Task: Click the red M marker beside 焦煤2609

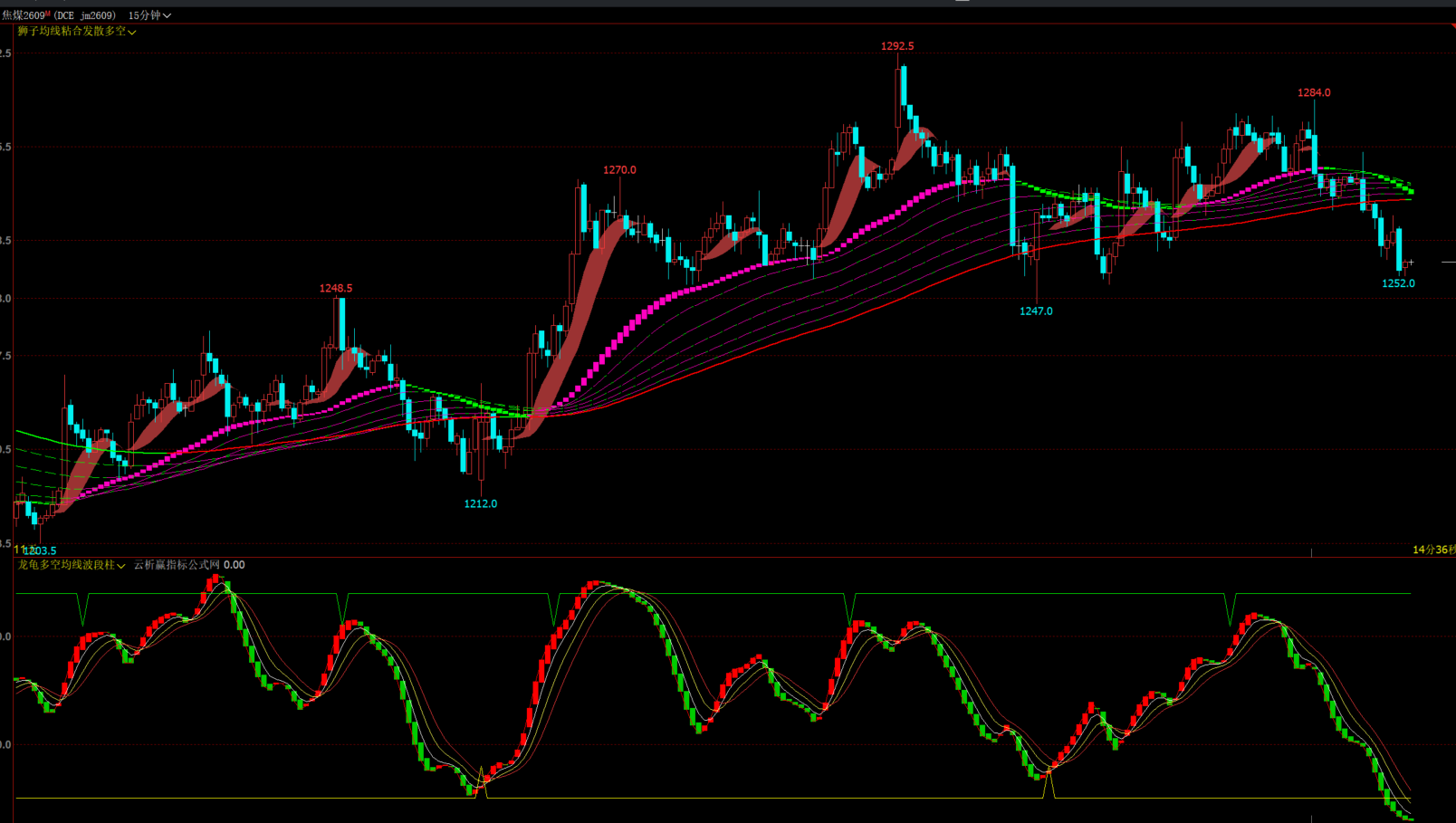Action: (x=47, y=13)
